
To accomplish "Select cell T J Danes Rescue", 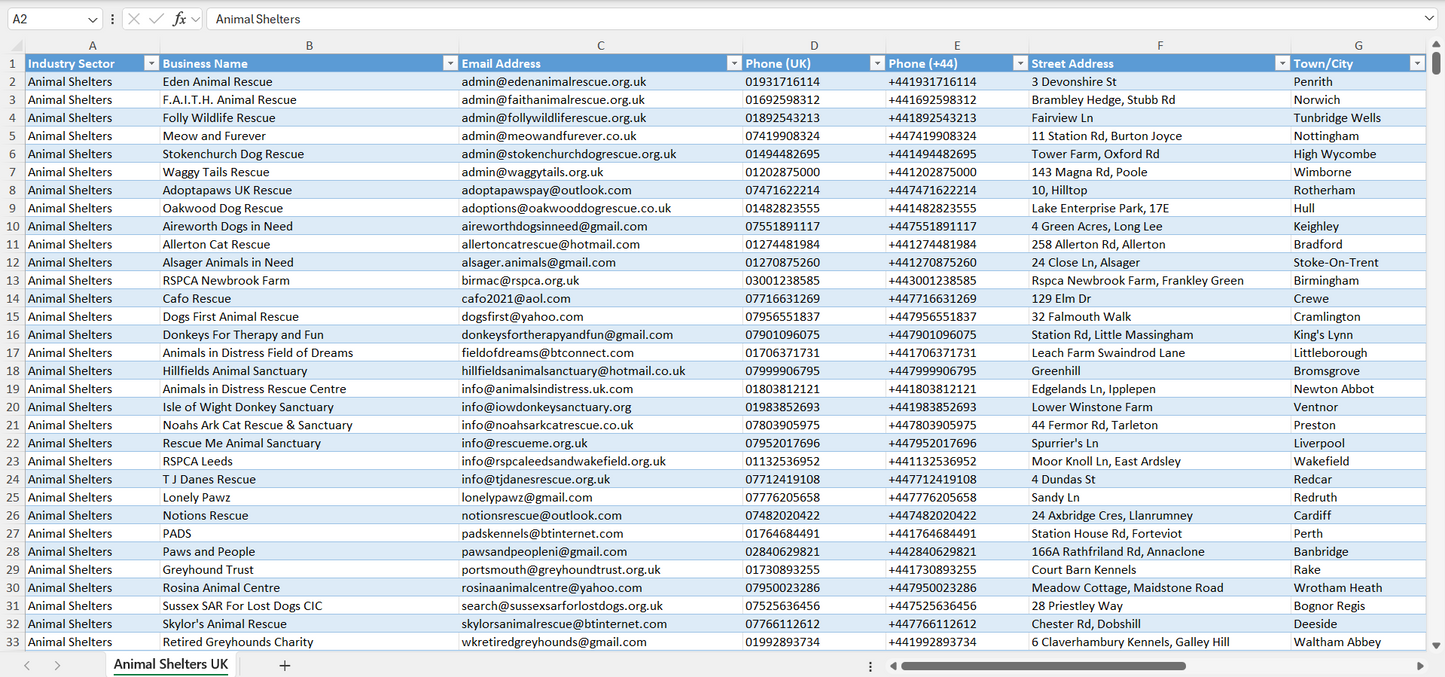I will click(309, 479).
